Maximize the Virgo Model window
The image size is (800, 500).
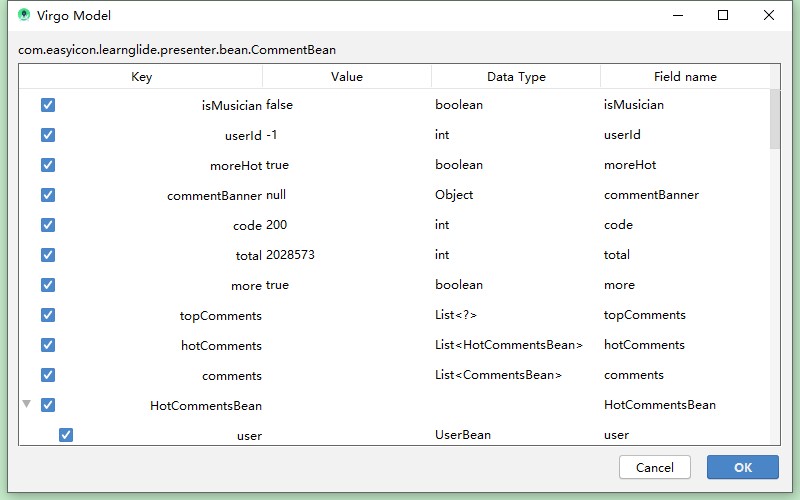(x=723, y=15)
